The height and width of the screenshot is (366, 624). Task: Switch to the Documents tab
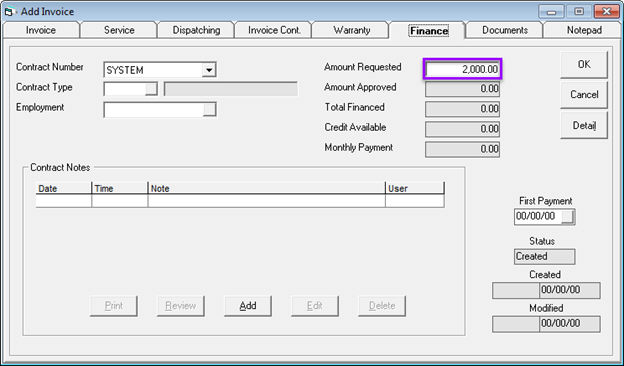pos(505,30)
